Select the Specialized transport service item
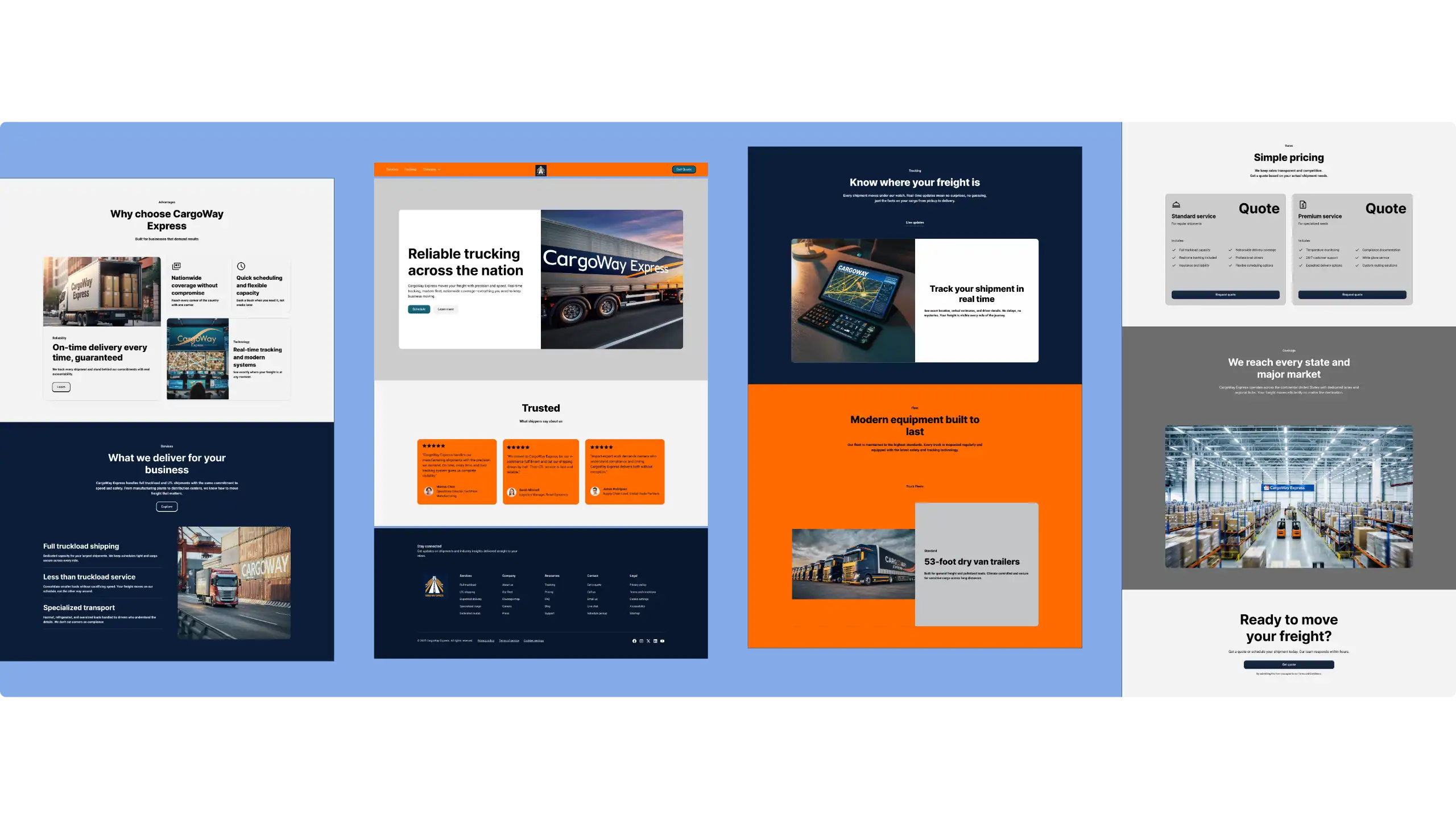Image resolution: width=1456 pixels, height=819 pixels. pyautogui.click(x=102, y=614)
